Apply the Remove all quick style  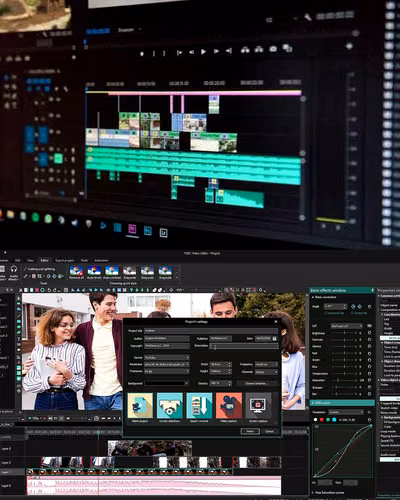(76, 272)
